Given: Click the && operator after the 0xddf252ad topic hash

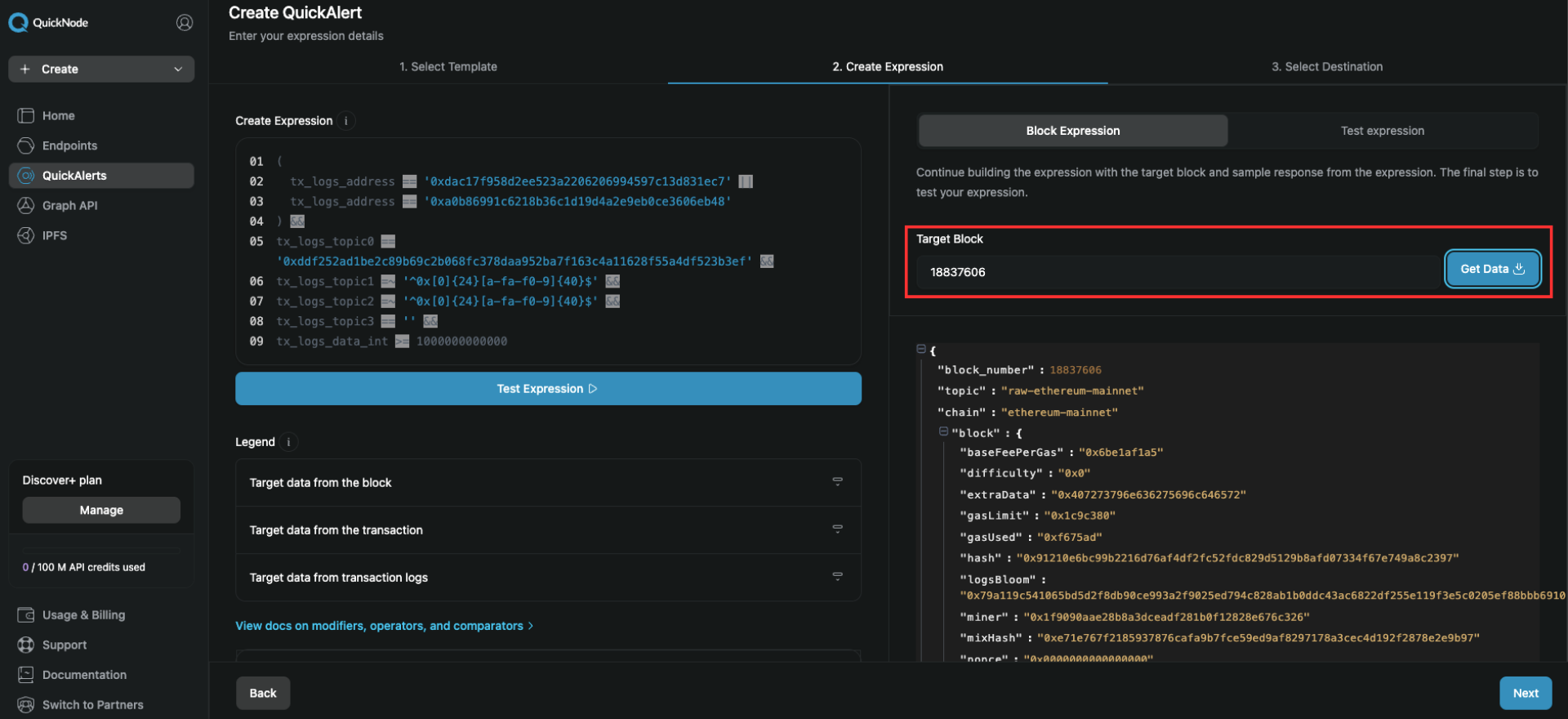Looking at the screenshot, I should tap(767, 261).
